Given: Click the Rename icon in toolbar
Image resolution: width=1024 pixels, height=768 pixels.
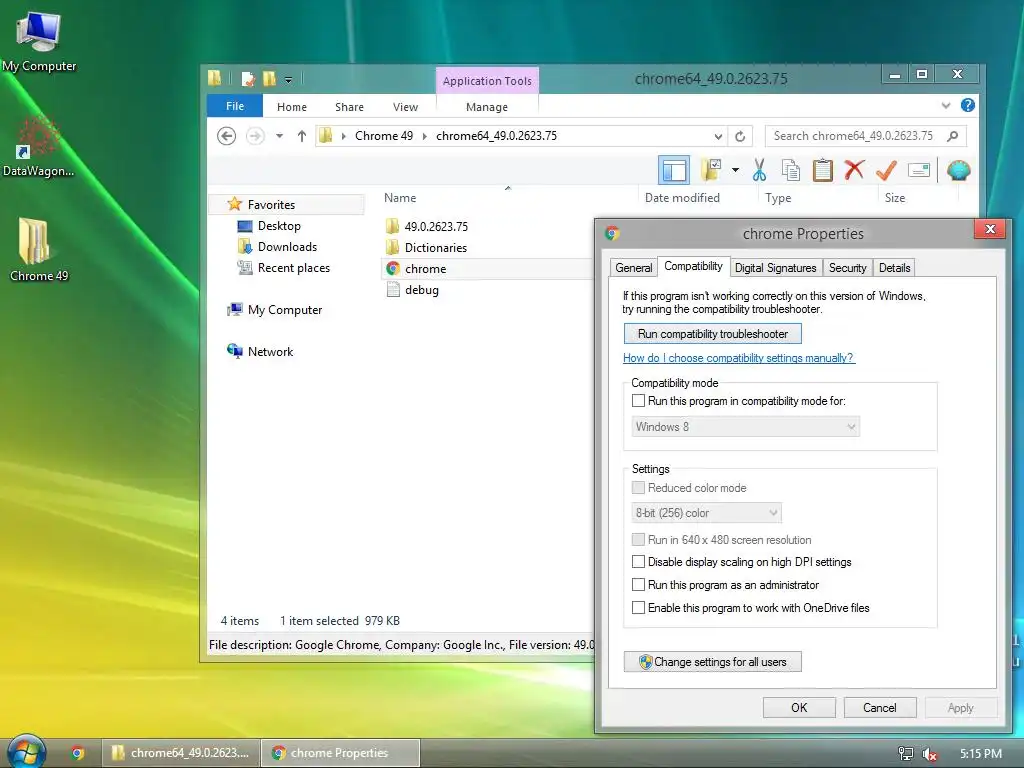Looking at the screenshot, I should (x=919, y=170).
